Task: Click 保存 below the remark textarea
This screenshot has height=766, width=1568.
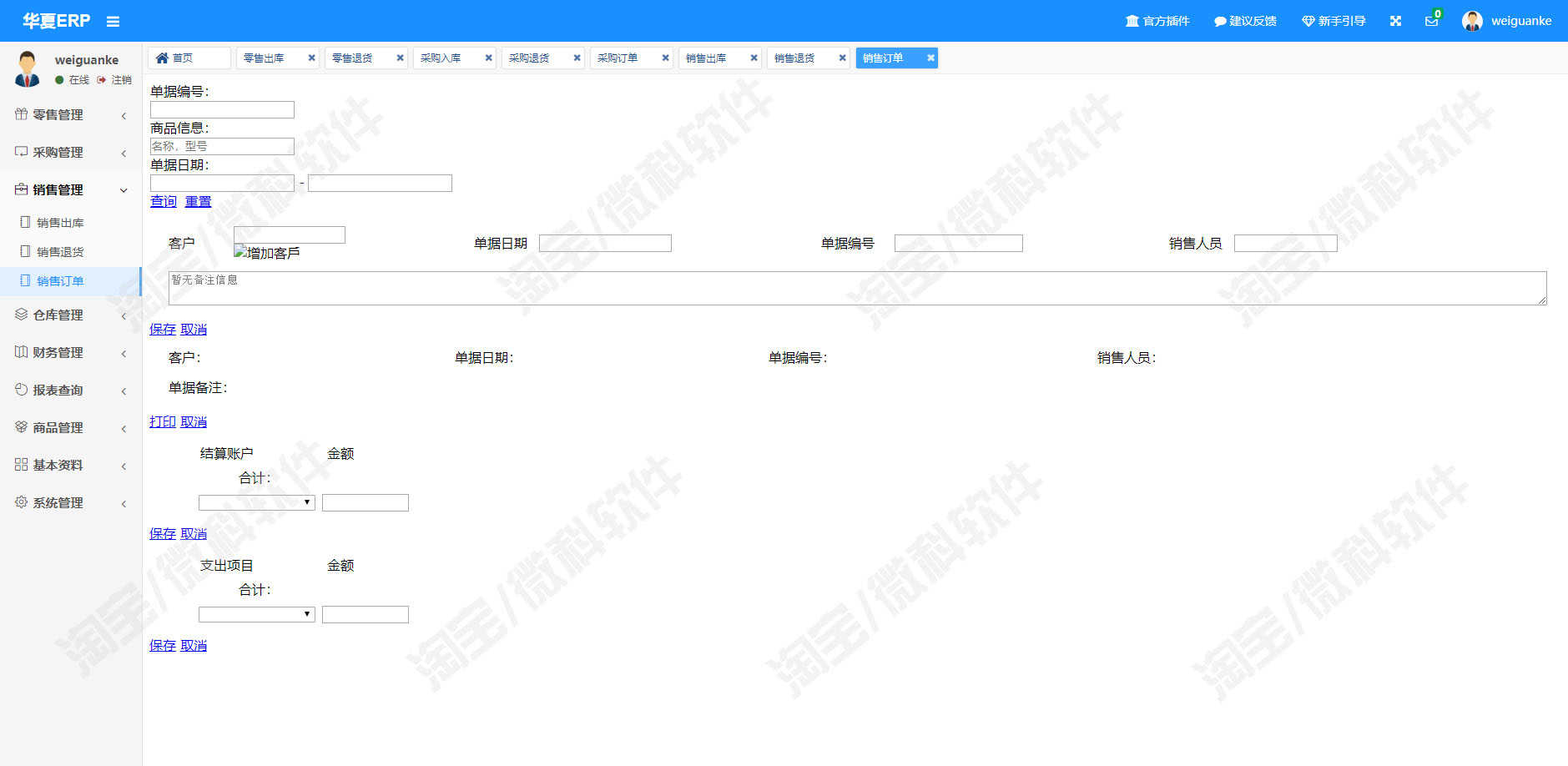Action: pos(163,330)
